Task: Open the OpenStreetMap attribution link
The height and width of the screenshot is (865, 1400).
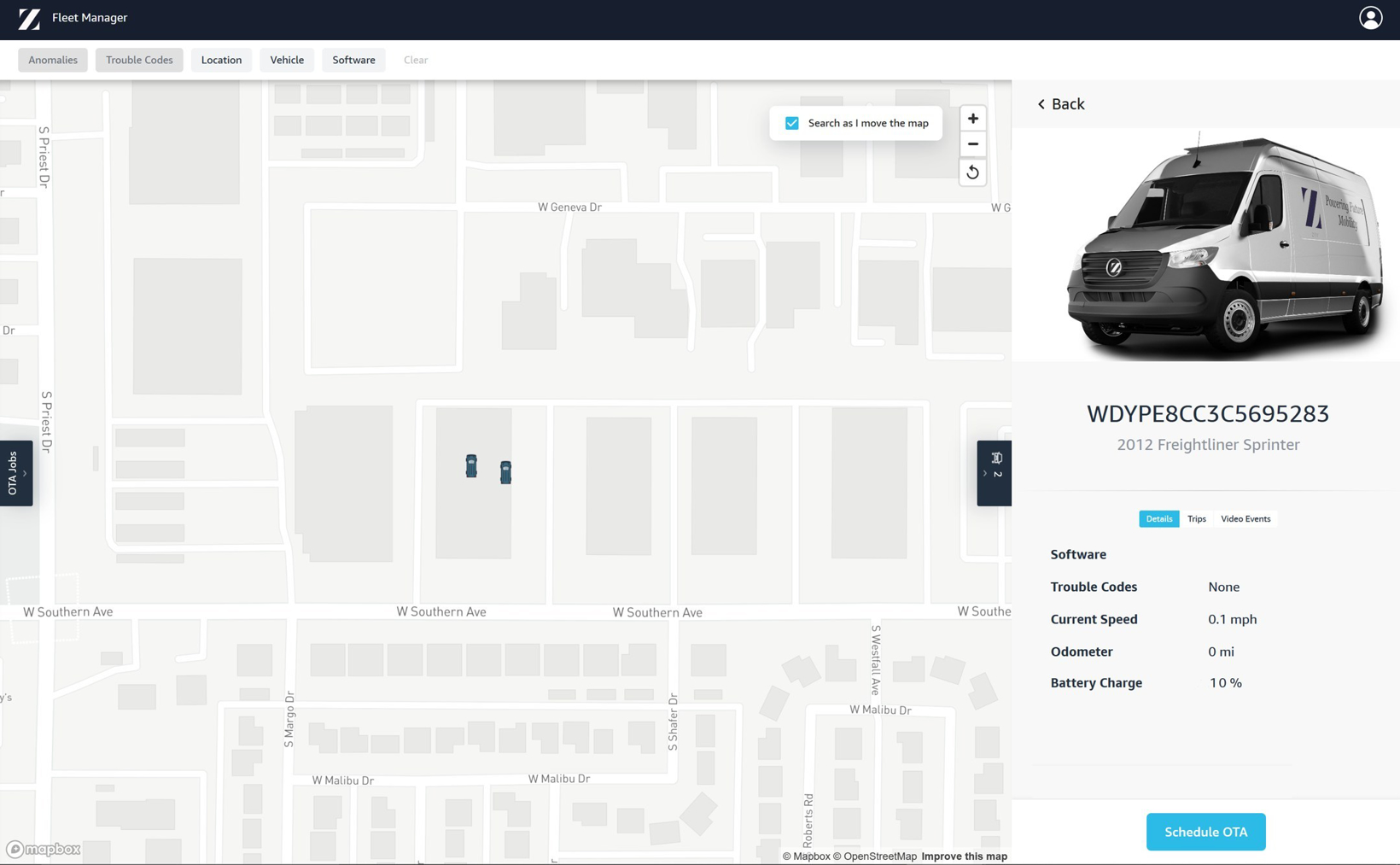Action: [874, 856]
